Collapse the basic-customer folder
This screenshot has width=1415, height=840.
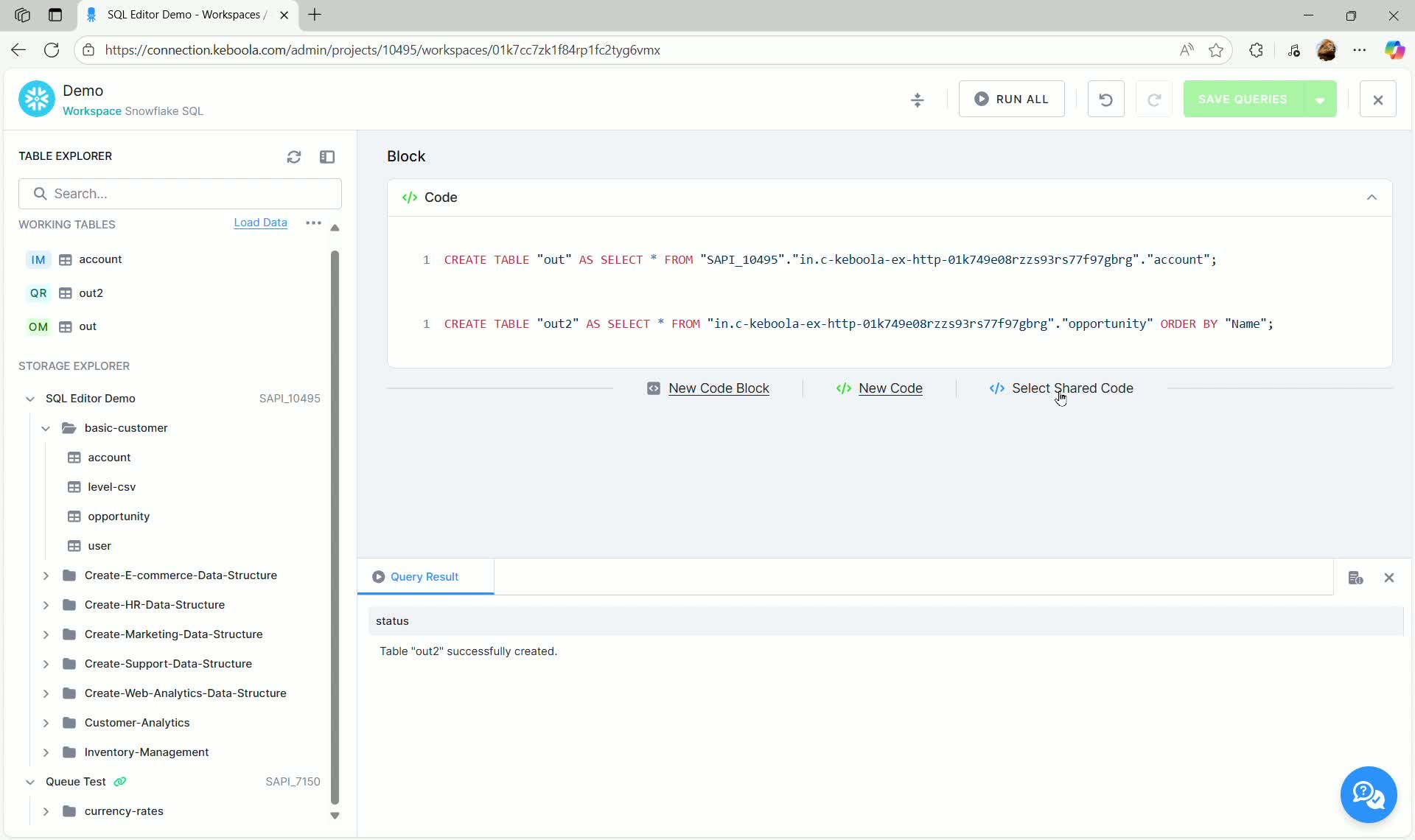click(x=46, y=427)
